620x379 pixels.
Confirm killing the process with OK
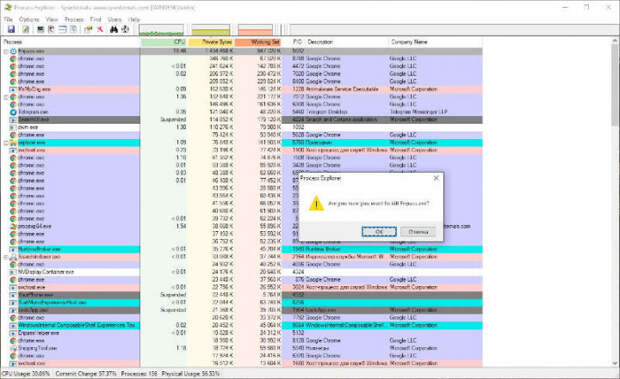pos(379,232)
